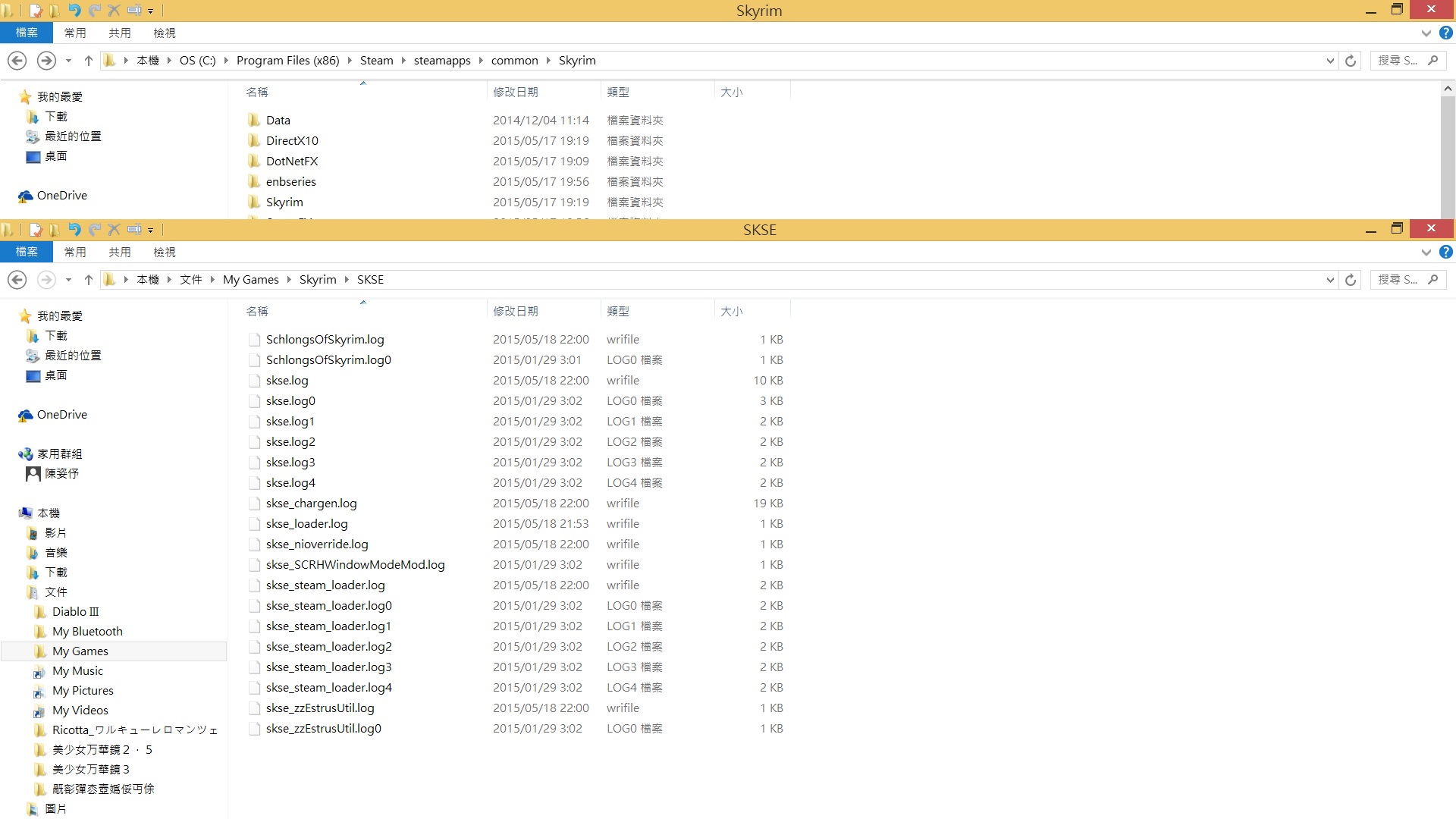
Task: Open the Help question mark in the Skyrim window
Action: (1446, 33)
